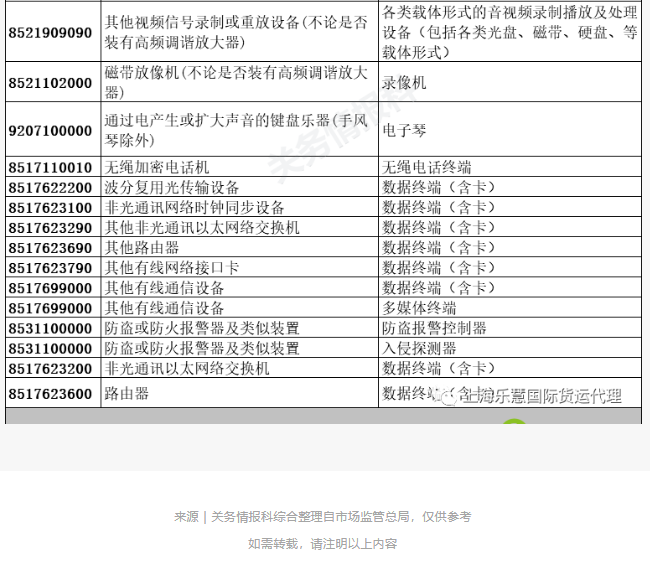This screenshot has width=650, height=566.
Task: Select the HS code 8521102000 cell
Action: tap(51, 83)
